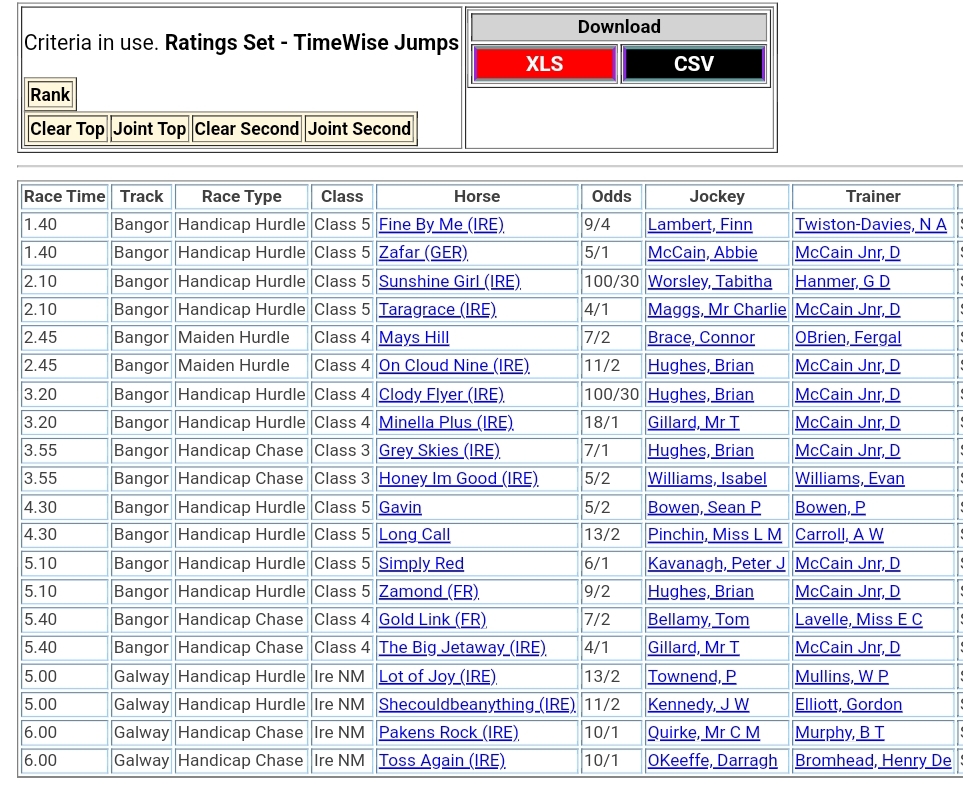Show Joint Second rated horses

359,129
